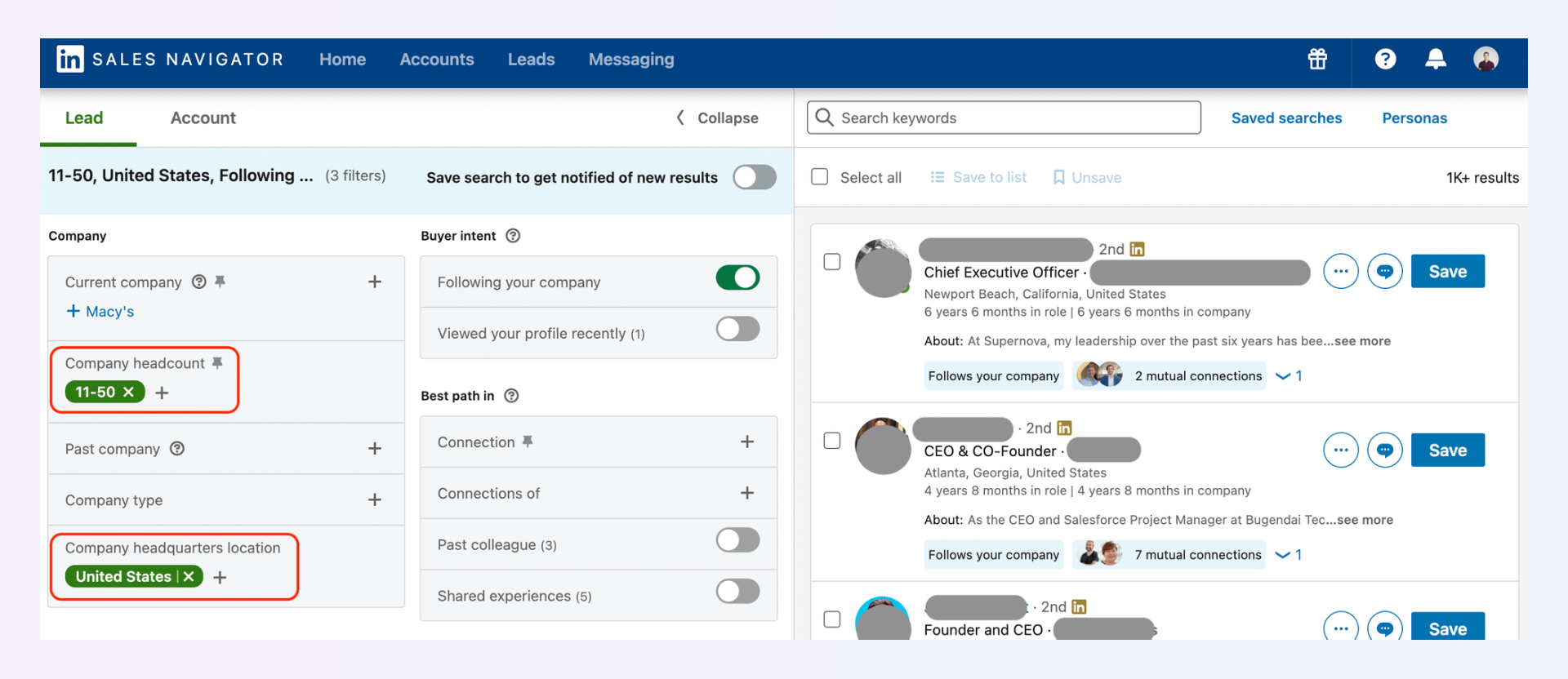
Task: Expand see more on Supernova About text
Action: [x=1362, y=341]
